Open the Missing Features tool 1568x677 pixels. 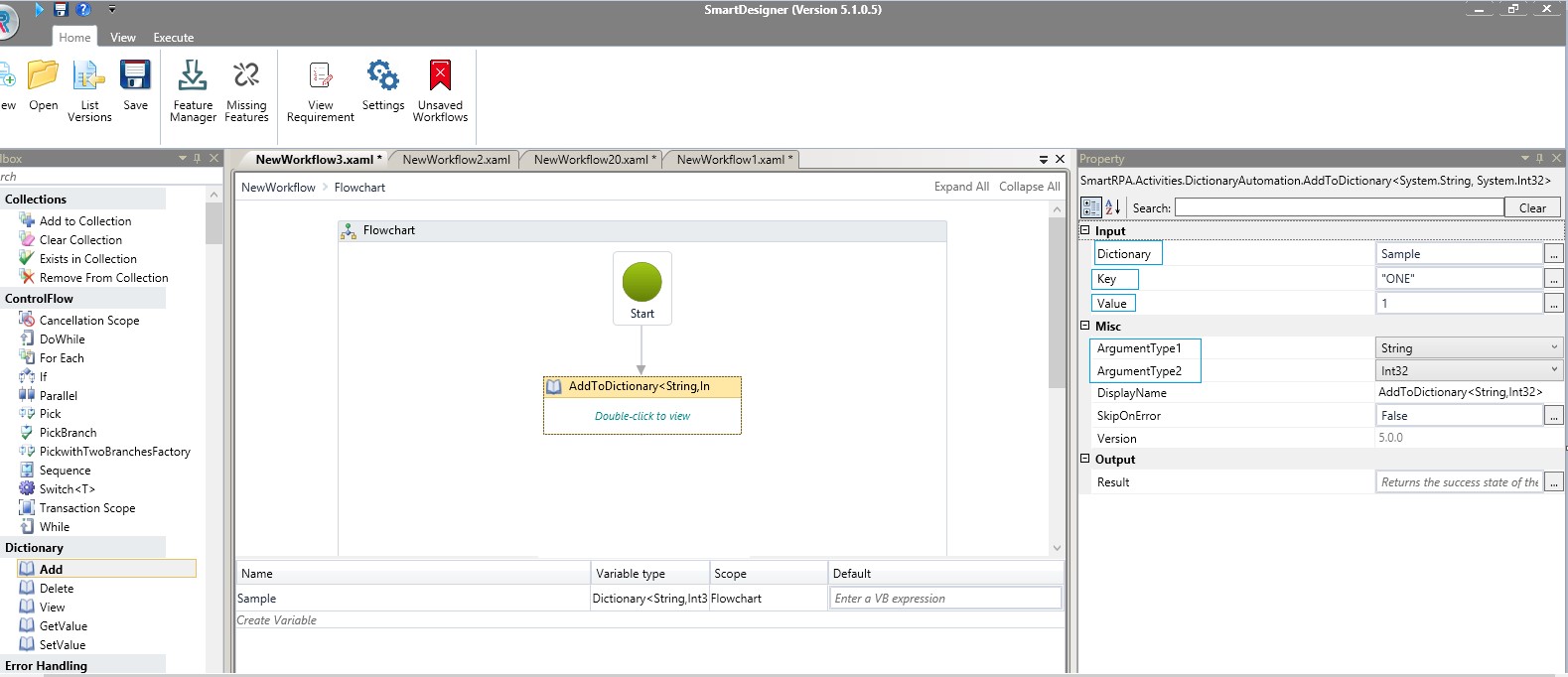(x=246, y=76)
